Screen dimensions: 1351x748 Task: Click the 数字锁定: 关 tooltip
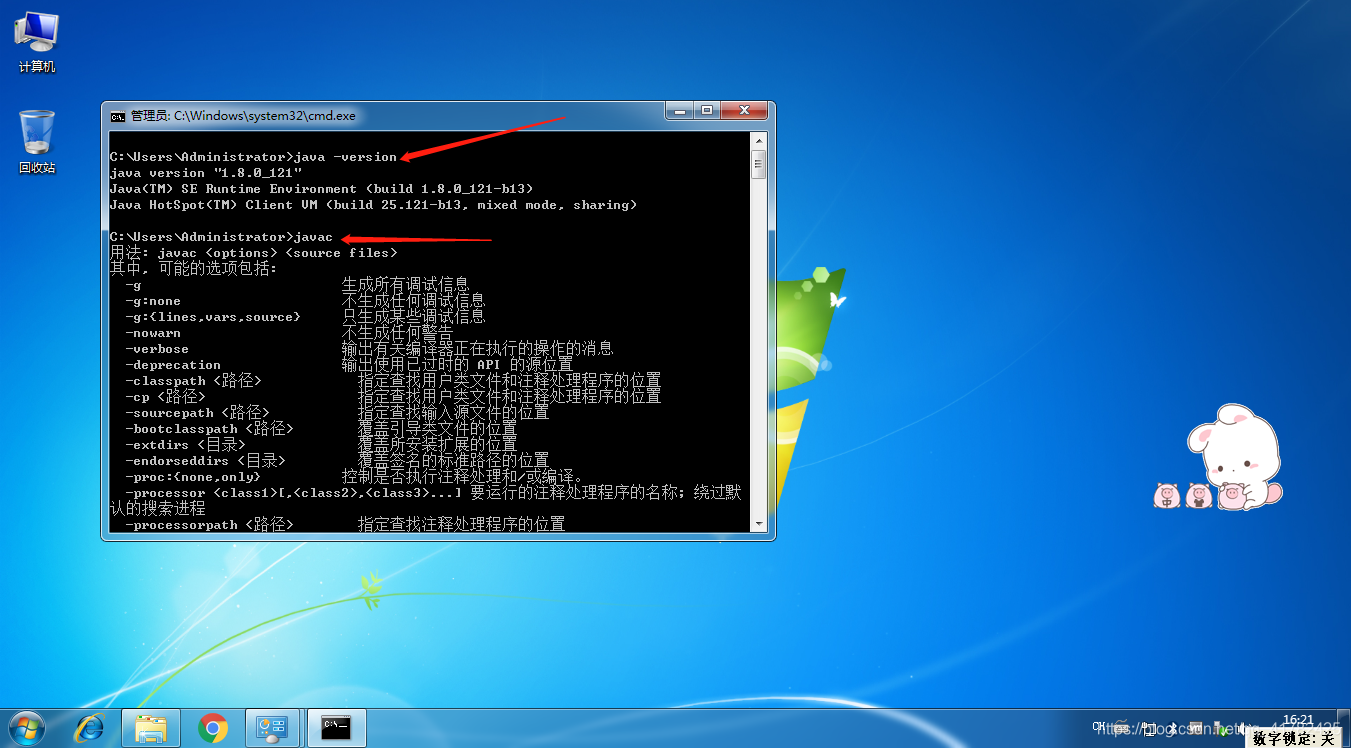coord(1293,739)
